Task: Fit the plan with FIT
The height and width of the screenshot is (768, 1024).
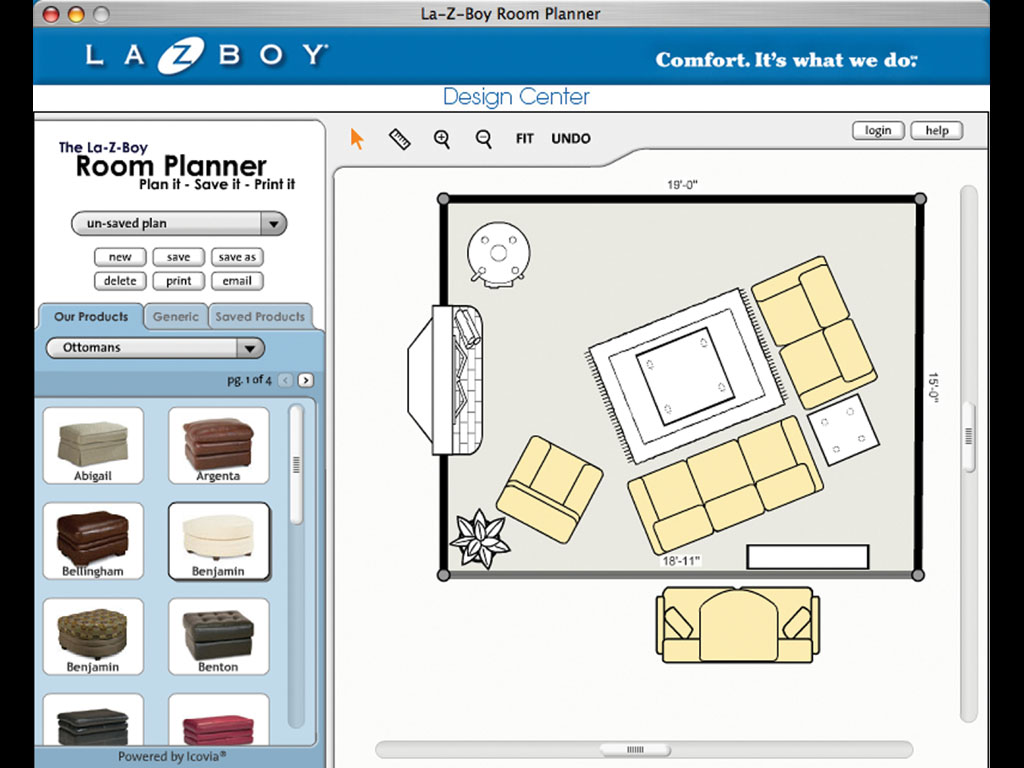Action: pos(524,138)
